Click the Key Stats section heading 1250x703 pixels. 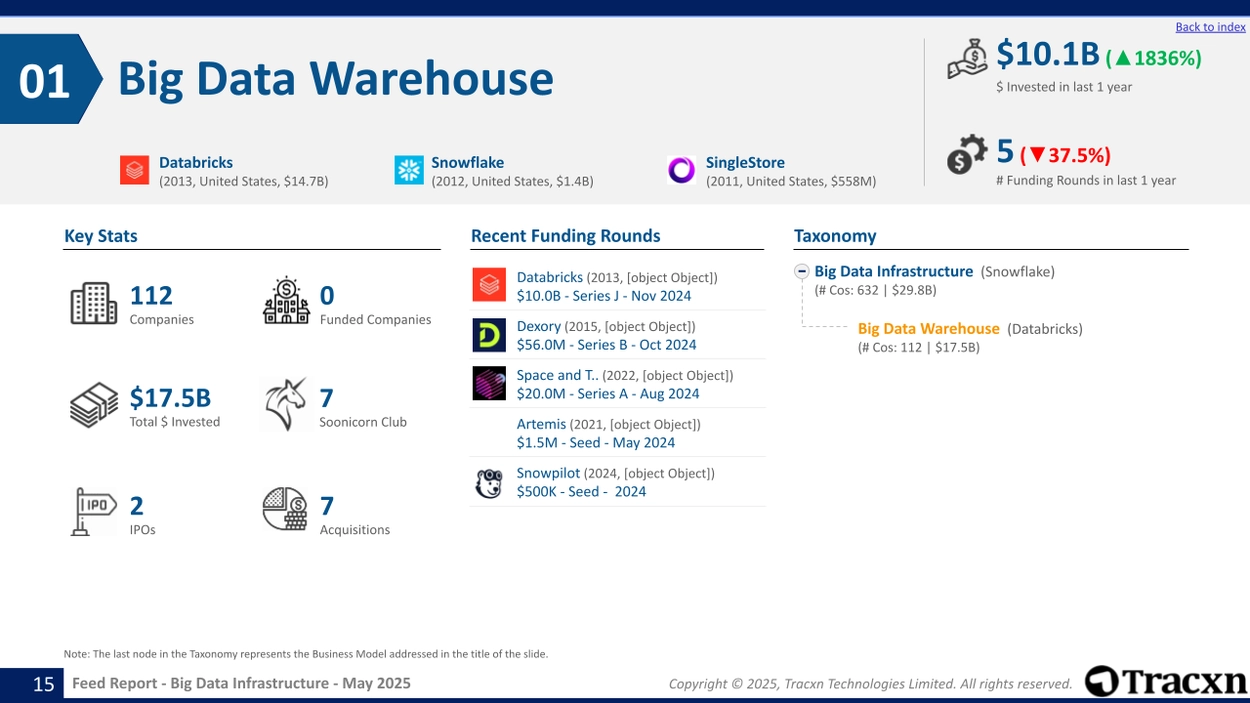coord(101,236)
